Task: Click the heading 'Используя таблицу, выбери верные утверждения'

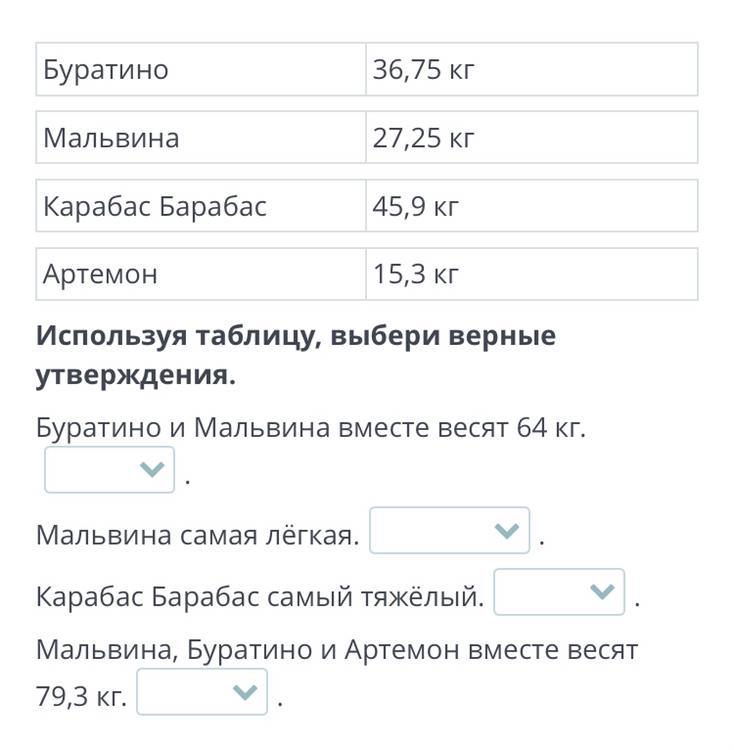Action: coord(296,355)
